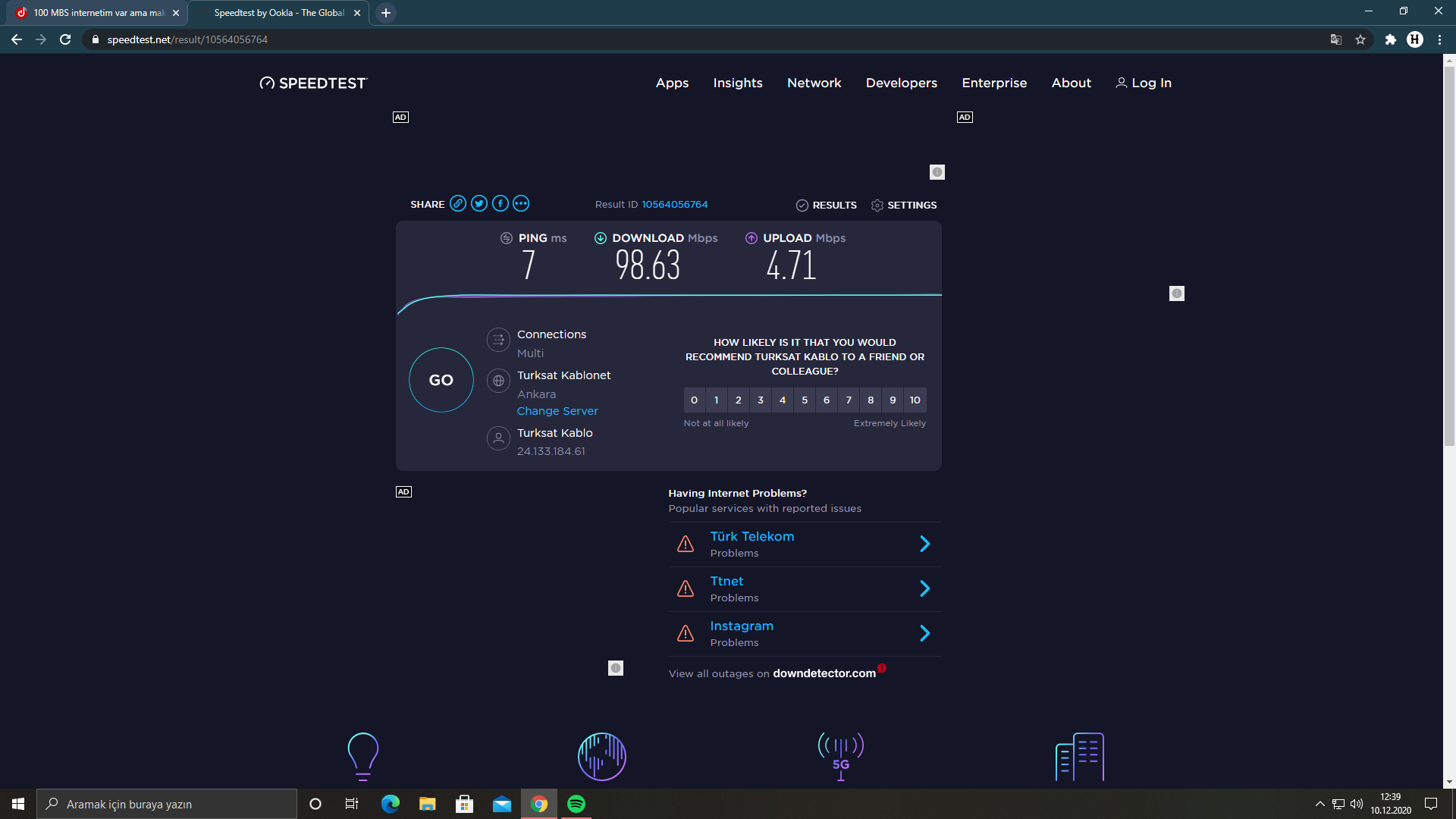
Task: Adjust volume from the system tray
Action: coord(1357,804)
